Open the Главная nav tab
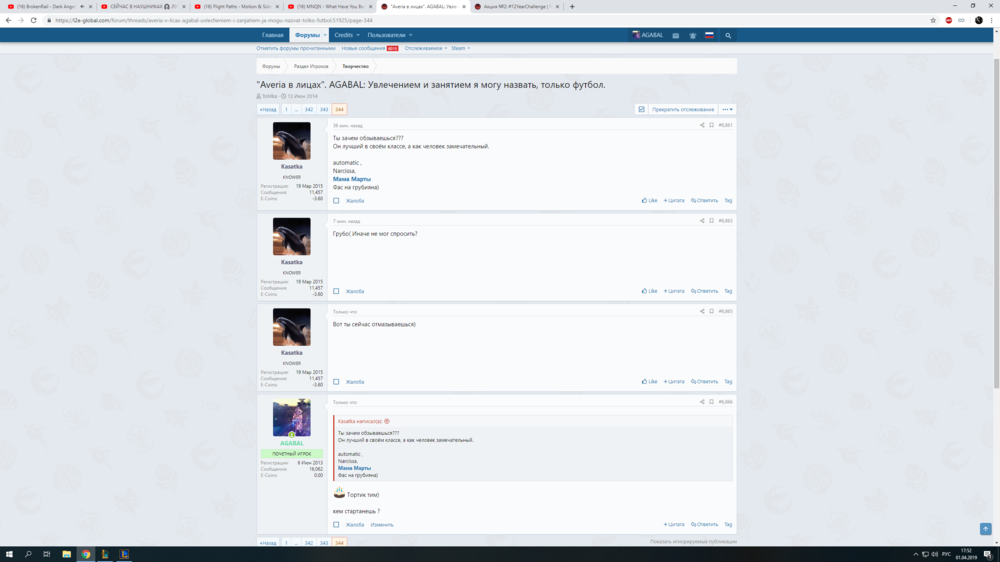 273,35
